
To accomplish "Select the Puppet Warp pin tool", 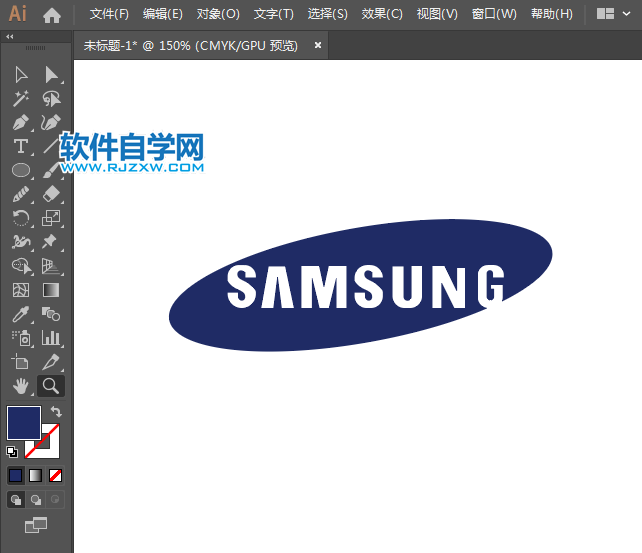I will point(50,242).
